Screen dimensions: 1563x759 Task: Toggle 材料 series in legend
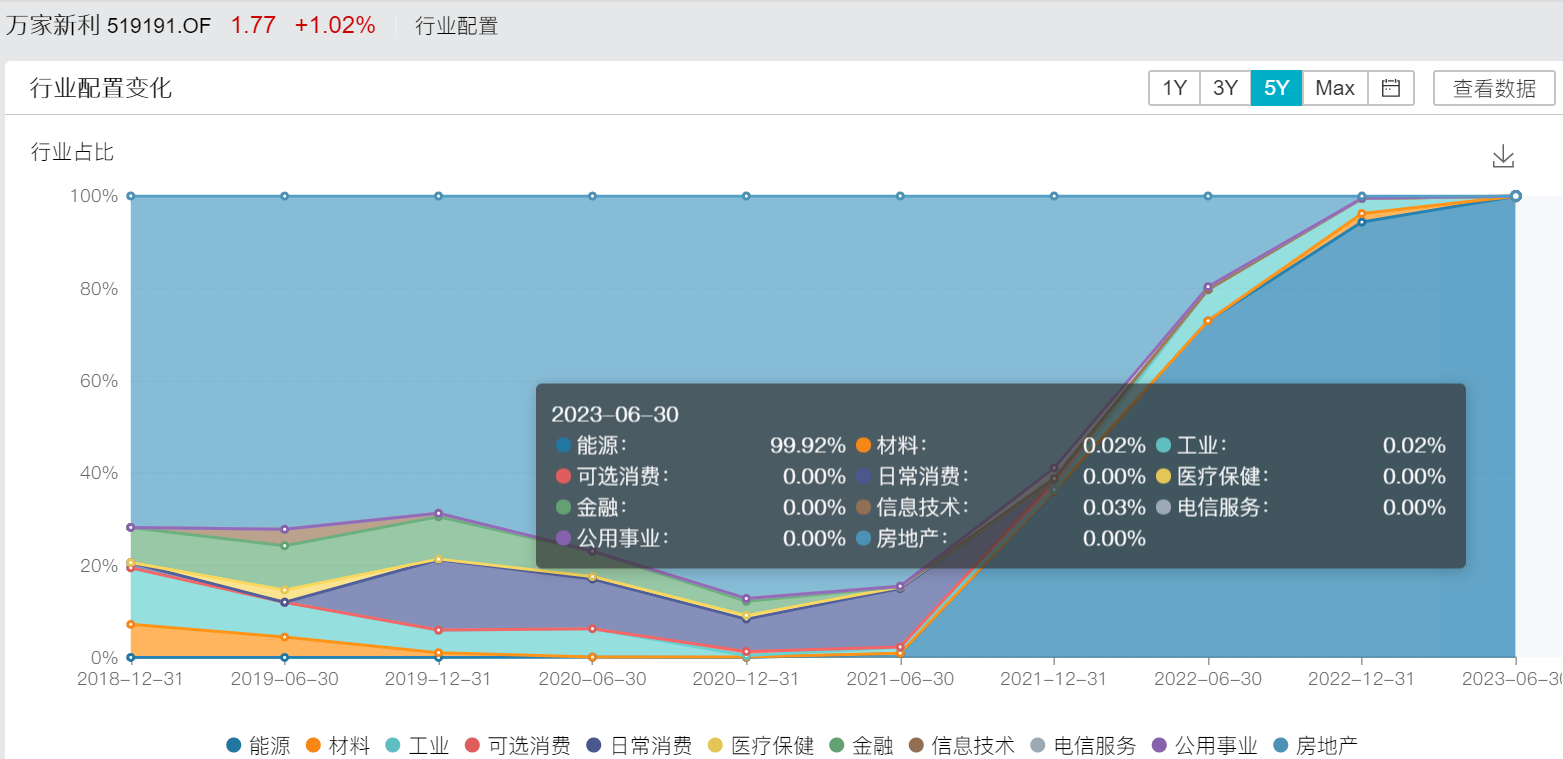click(339, 745)
